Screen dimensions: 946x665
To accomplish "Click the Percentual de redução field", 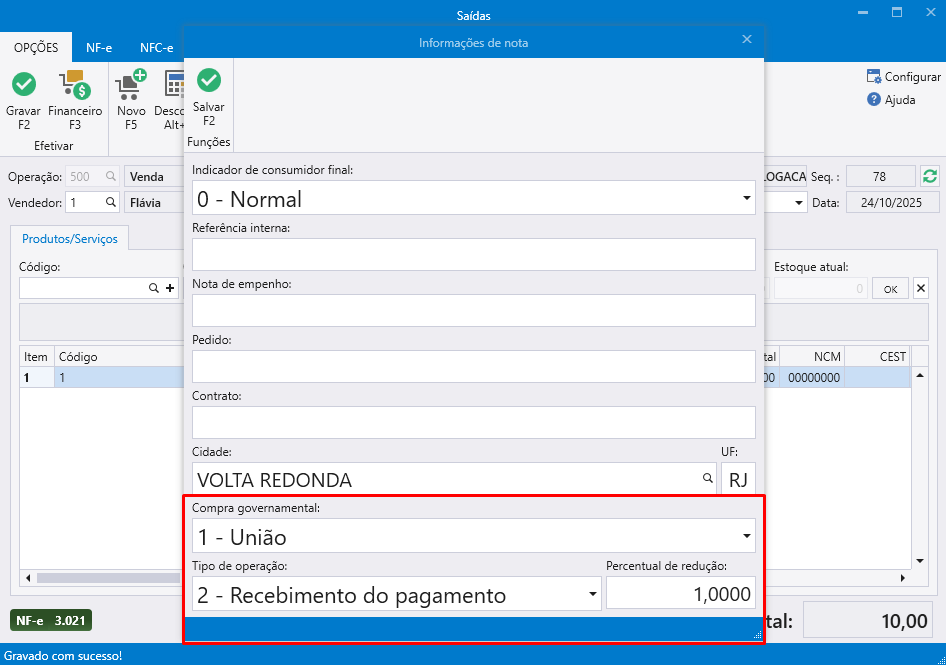I will 680,595.
